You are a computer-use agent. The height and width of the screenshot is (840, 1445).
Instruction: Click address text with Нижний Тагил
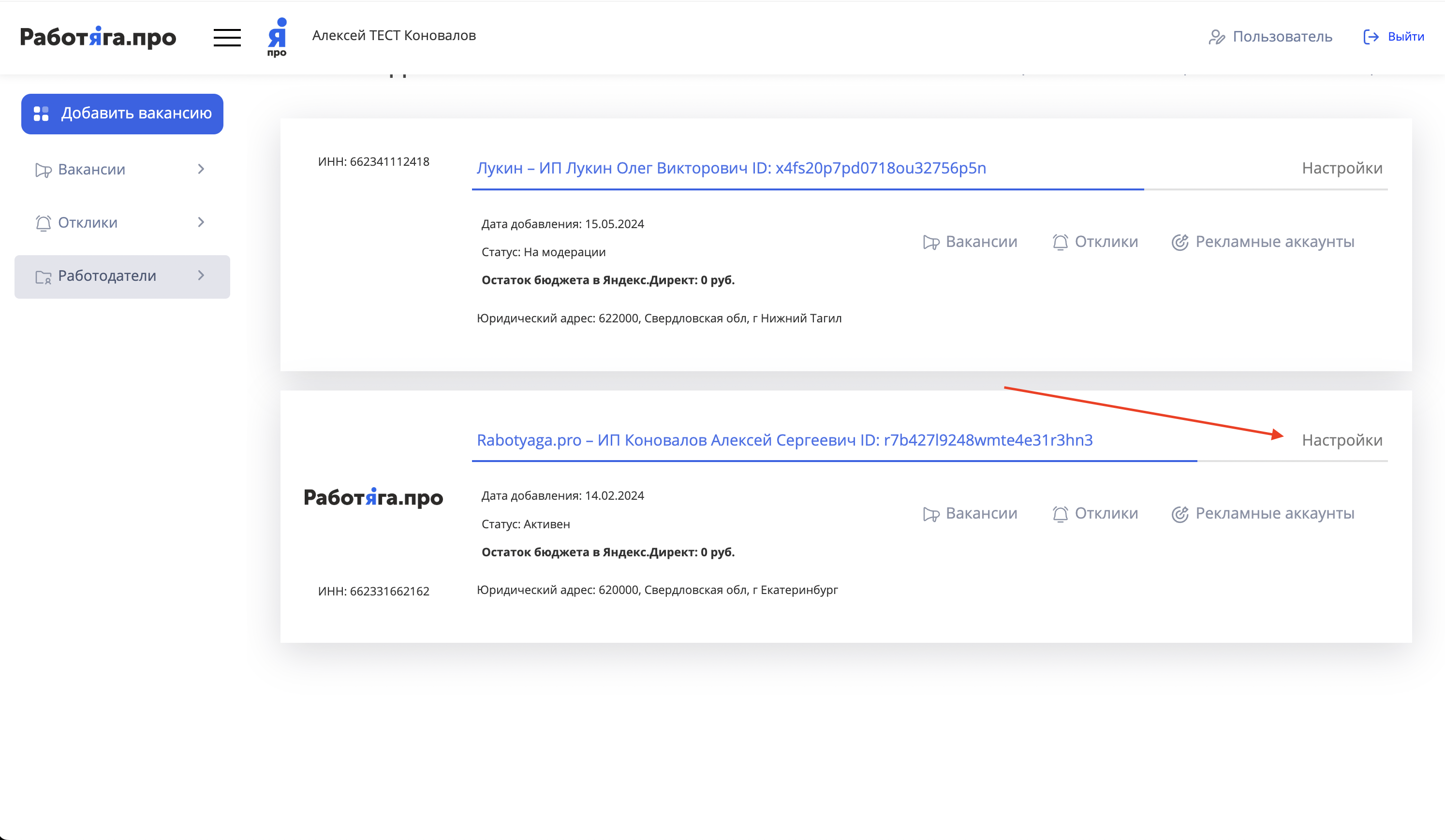660,318
